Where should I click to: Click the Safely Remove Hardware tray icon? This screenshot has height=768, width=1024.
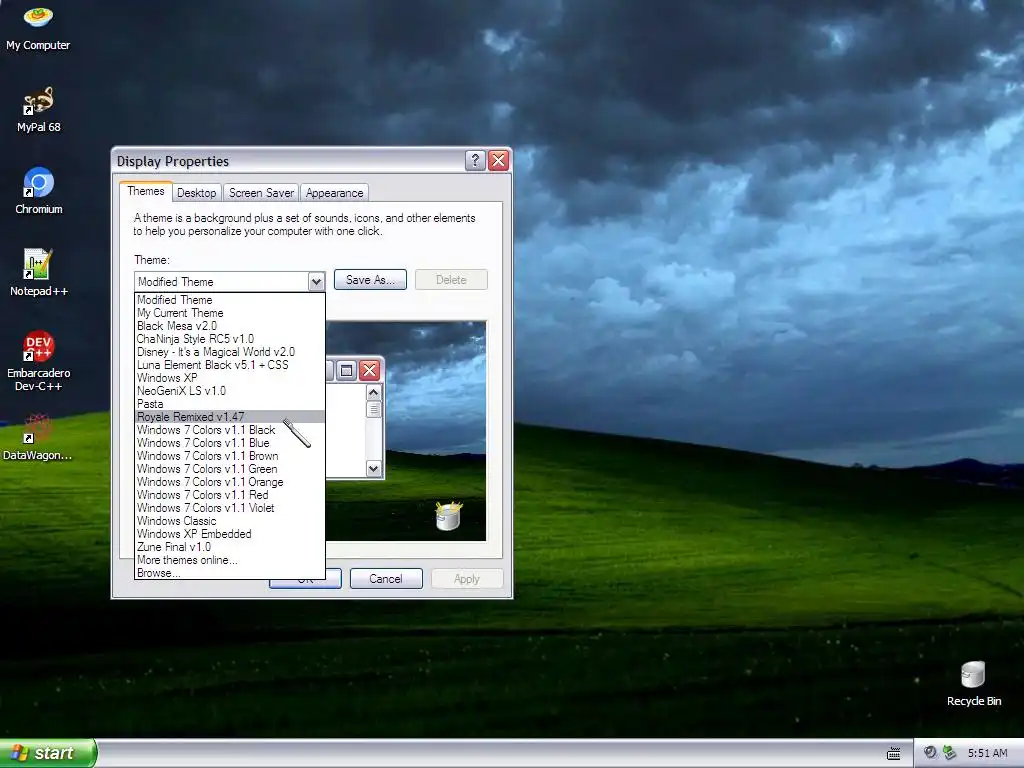950,753
